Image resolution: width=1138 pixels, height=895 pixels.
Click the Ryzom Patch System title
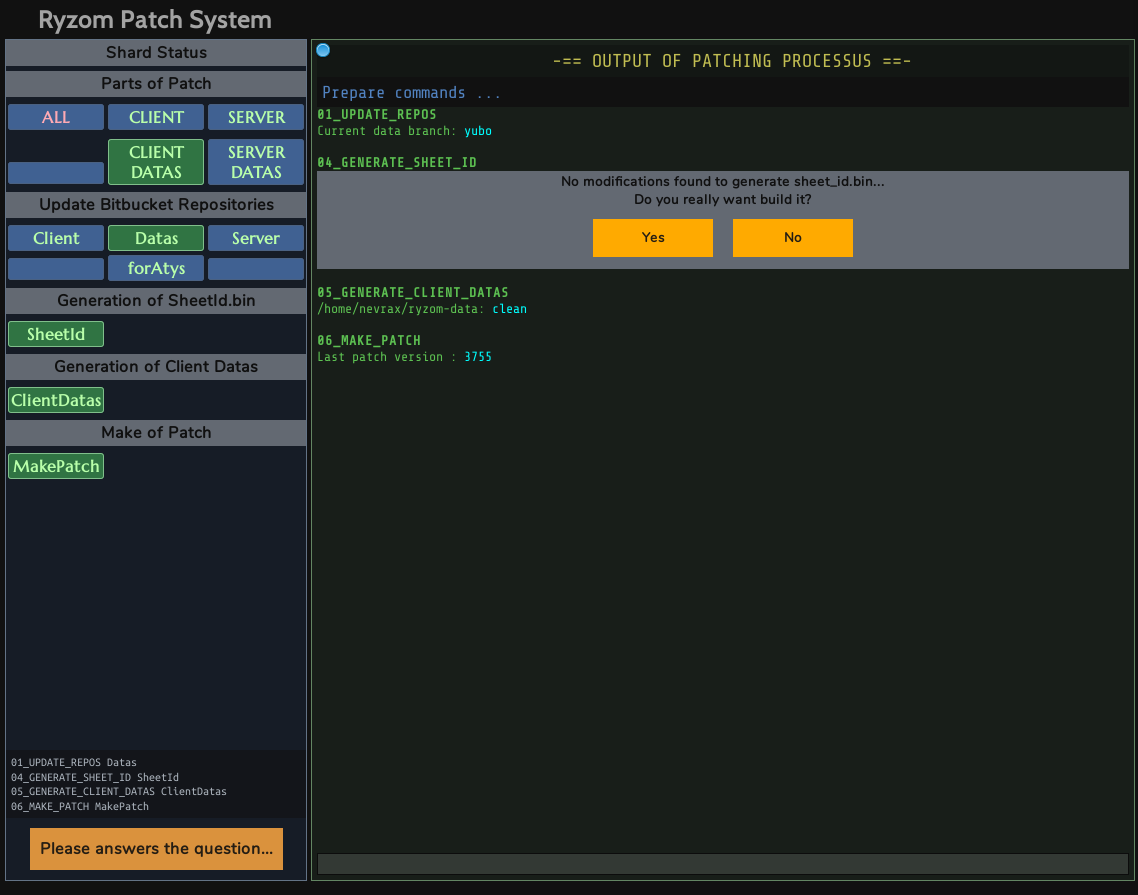[155, 20]
